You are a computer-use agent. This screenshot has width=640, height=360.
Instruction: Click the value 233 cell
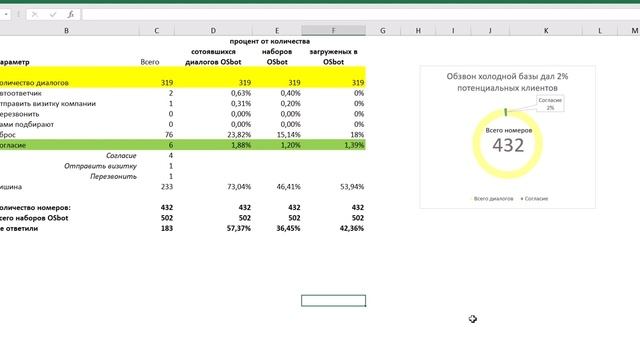click(x=167, y=187)
